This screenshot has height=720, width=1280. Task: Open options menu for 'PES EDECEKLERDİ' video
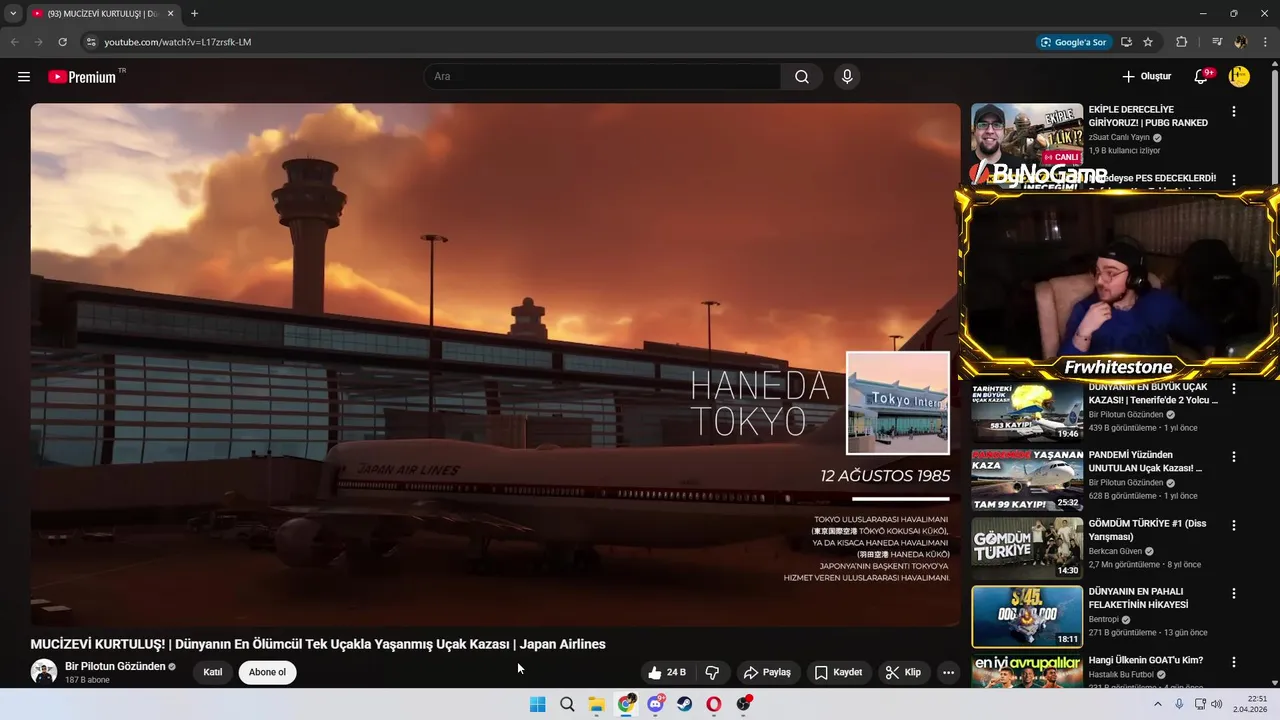[x=1234, y=180]
